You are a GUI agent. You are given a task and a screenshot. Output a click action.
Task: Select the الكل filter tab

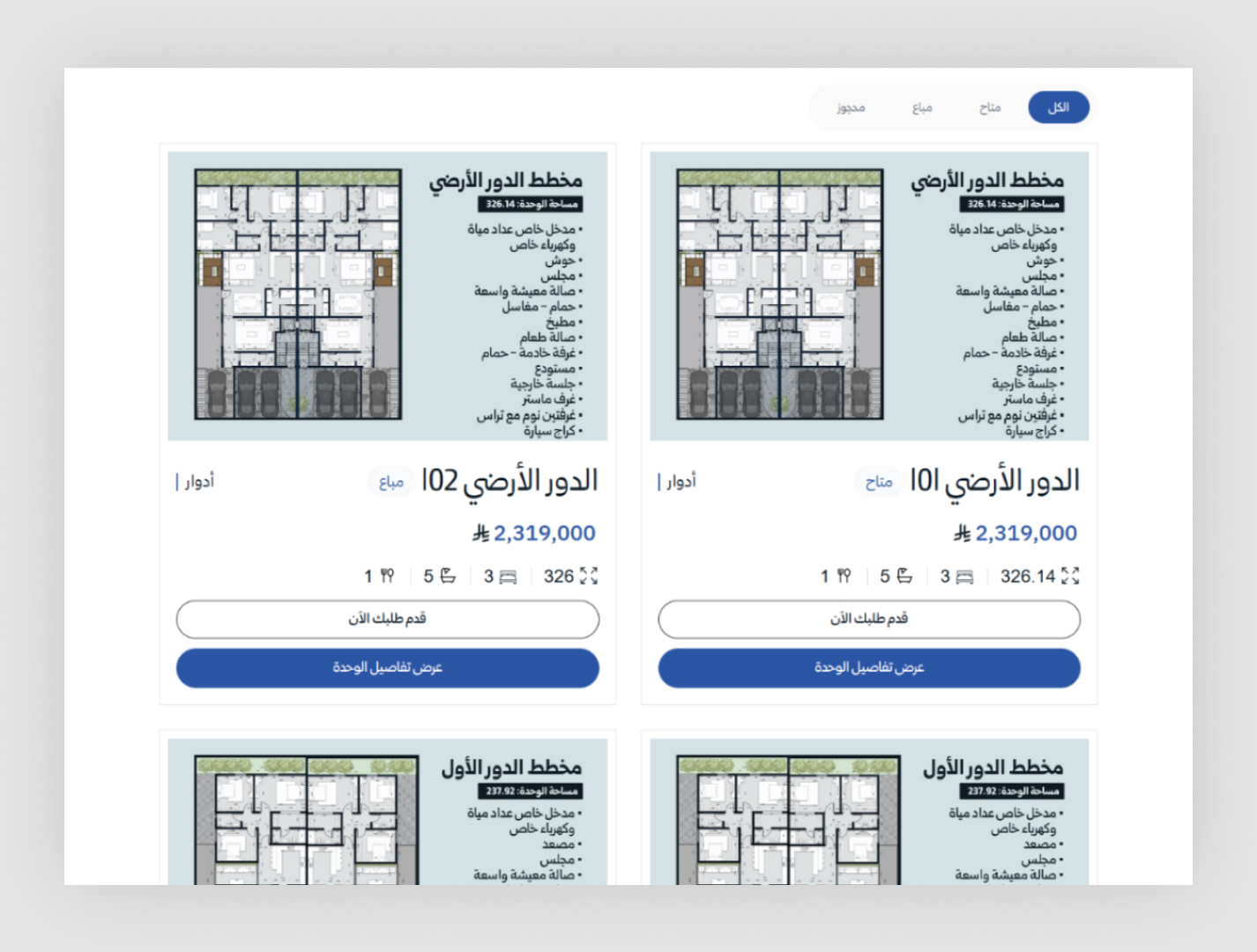[1059, 107]
